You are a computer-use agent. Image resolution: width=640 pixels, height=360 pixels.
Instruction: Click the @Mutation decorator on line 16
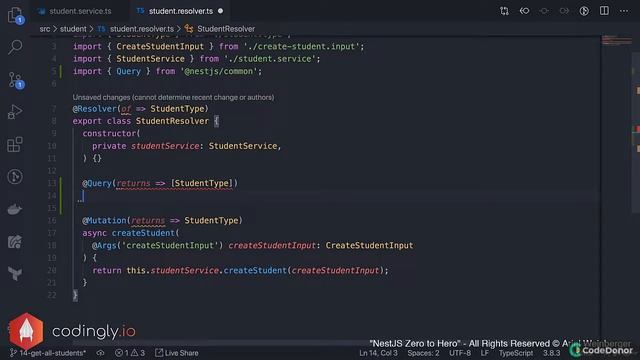click(104, 220)
